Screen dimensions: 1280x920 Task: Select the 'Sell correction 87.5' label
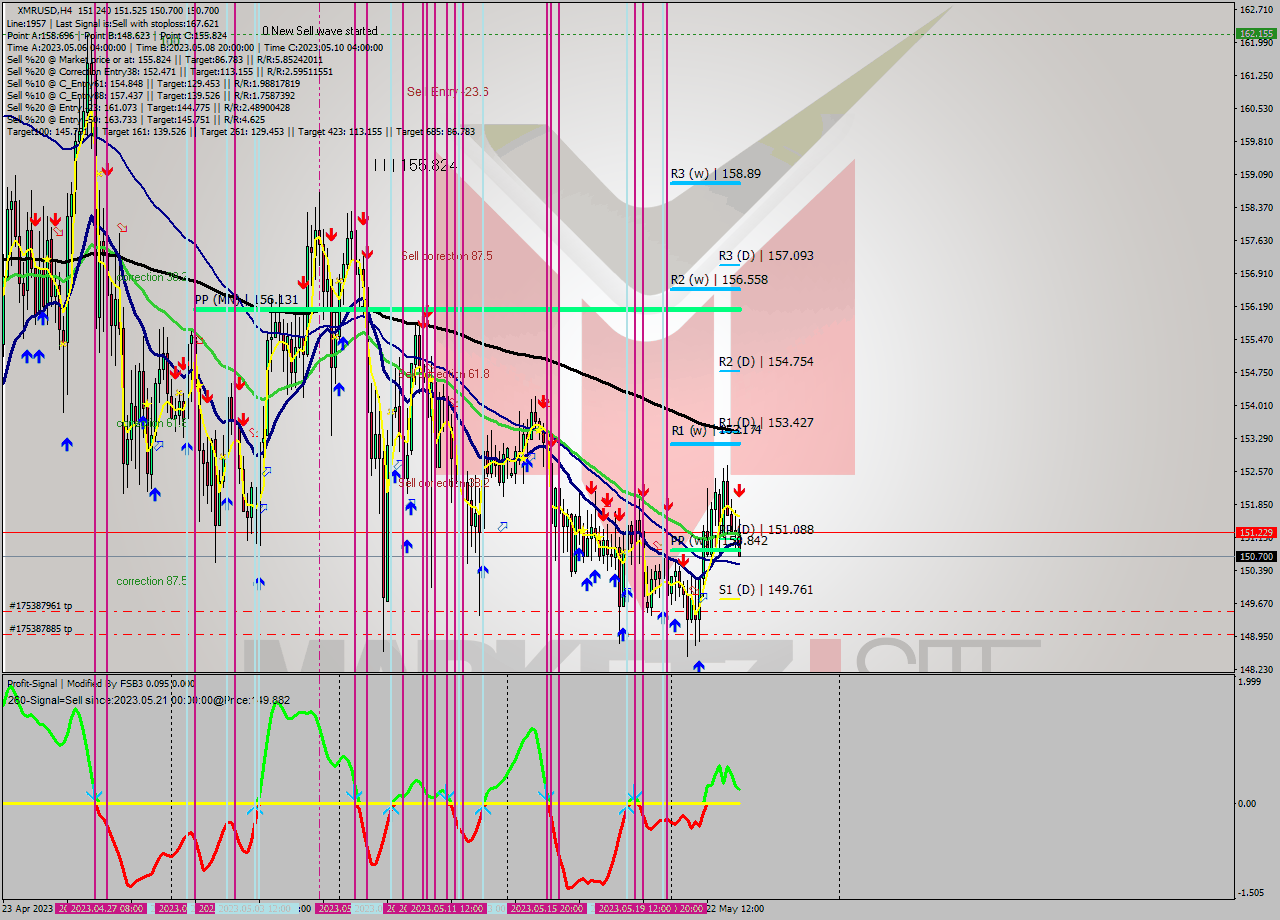[x=446, y=256]
